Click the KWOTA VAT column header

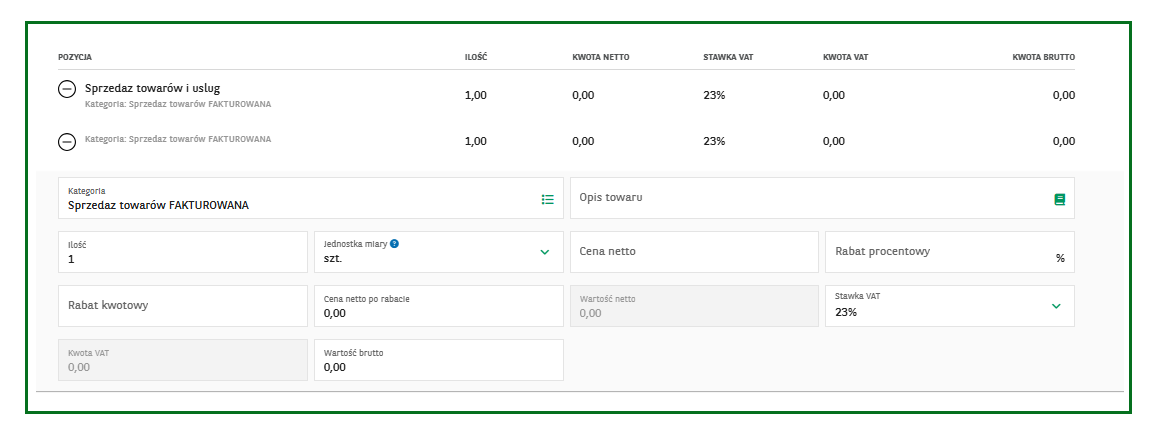[x=846, y=57]
